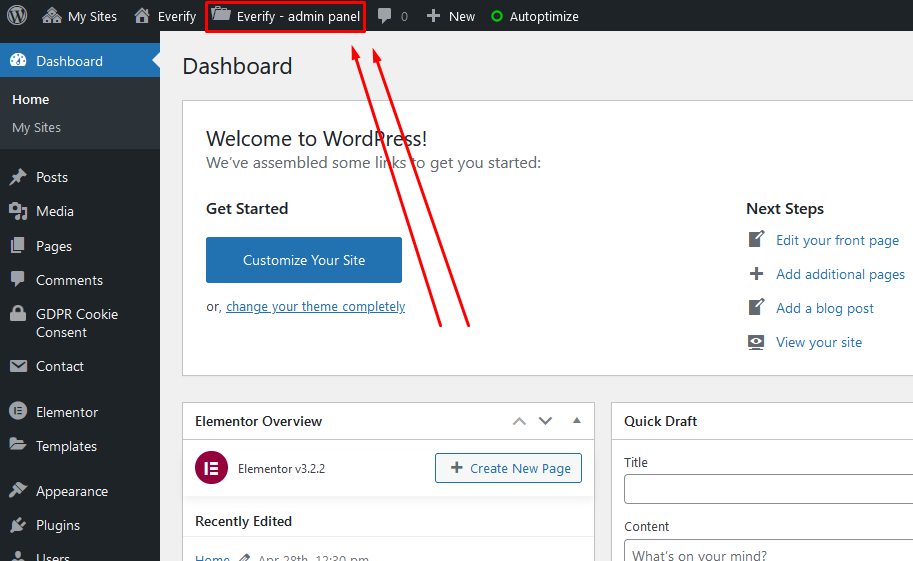913x561 pixels.
Task: Open Add additional pages link
Action: pos(840,274)
